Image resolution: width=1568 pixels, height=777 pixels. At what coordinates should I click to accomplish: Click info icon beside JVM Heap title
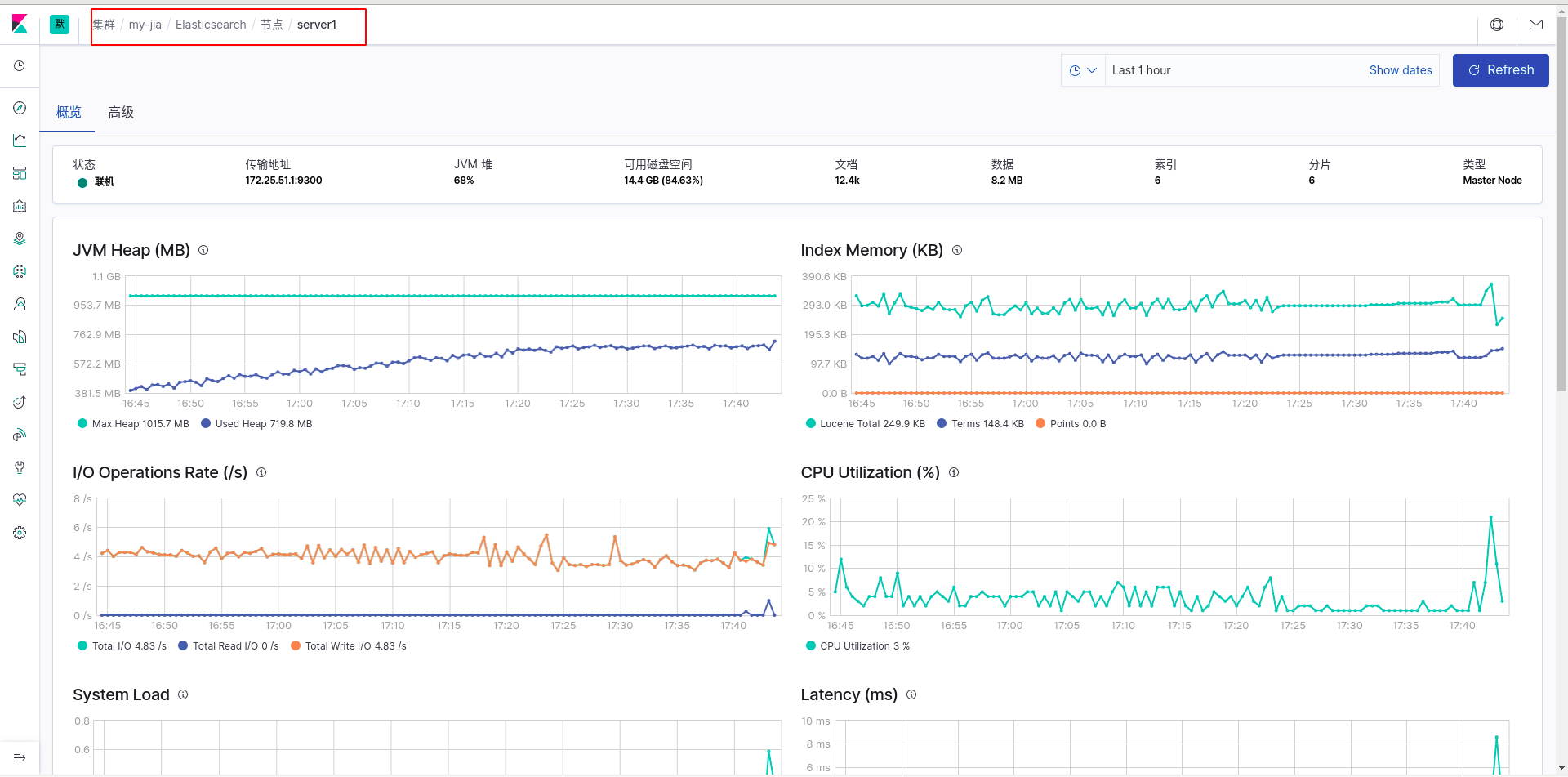point(203,250)
